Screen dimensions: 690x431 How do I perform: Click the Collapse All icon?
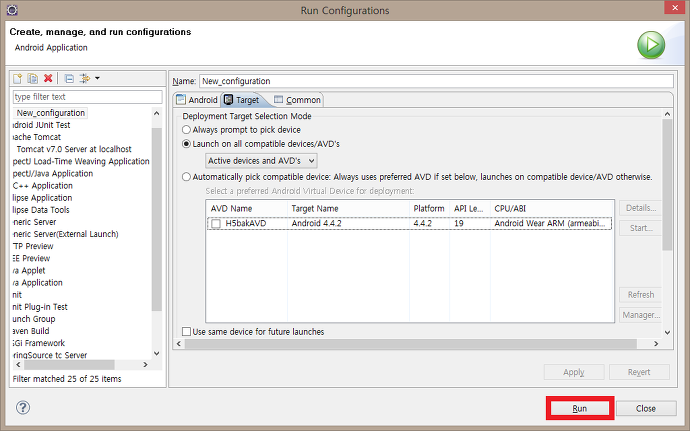69,78
